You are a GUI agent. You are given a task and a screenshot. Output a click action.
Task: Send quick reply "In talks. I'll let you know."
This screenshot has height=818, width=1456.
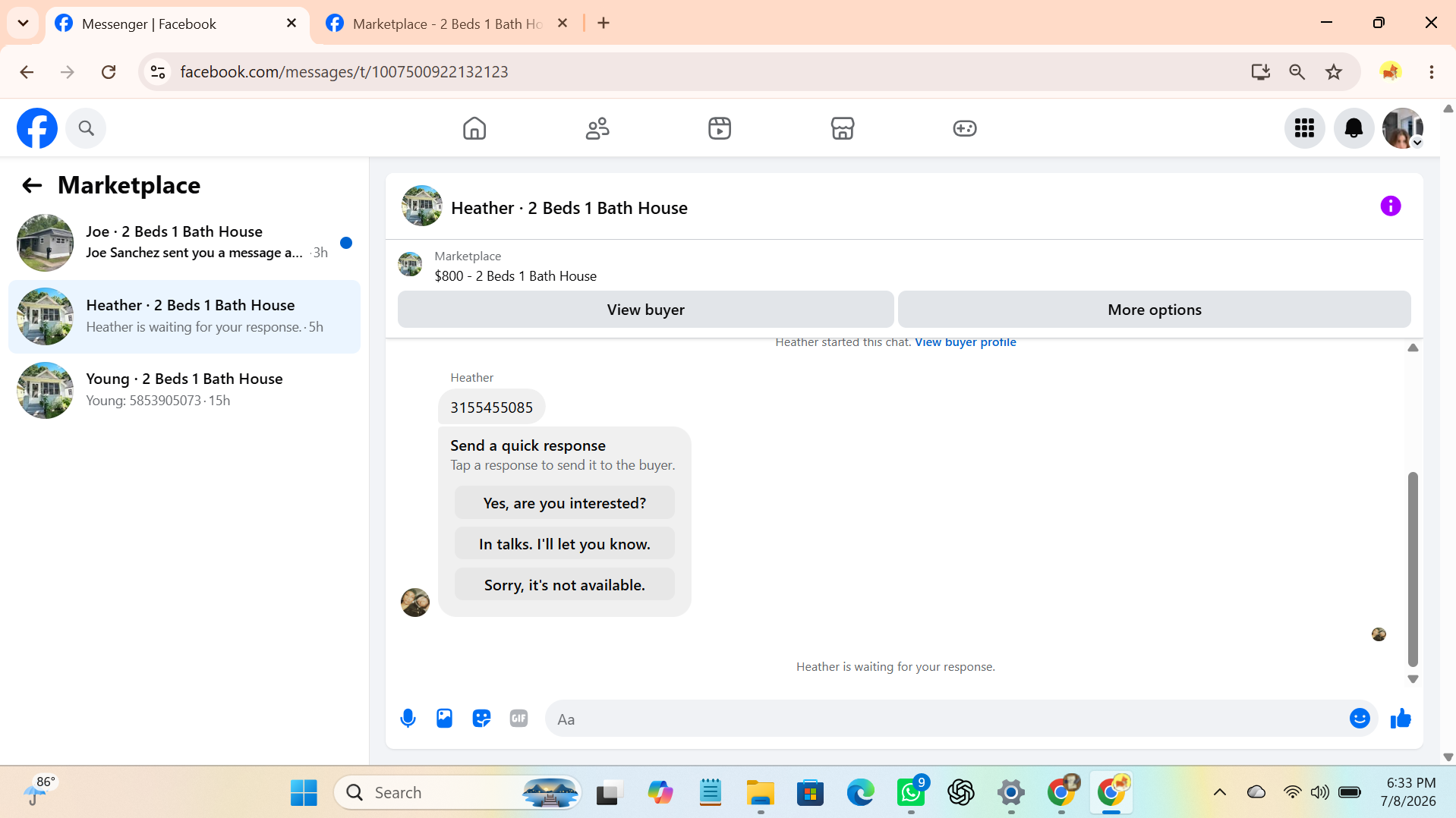click(x=565, y=544)
